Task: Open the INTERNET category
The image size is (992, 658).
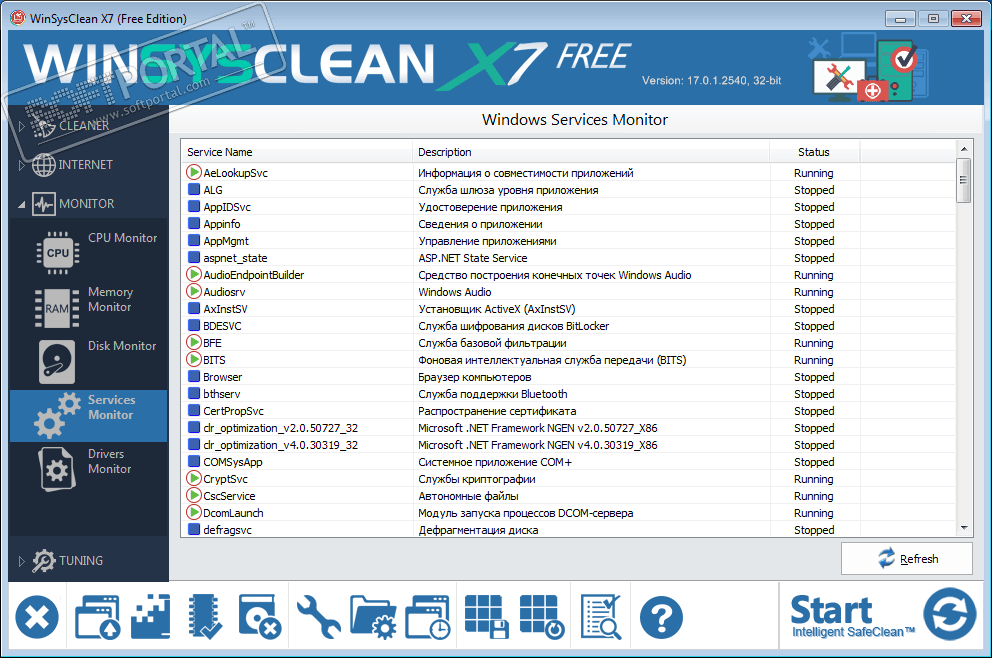Action: coord(85,164)
